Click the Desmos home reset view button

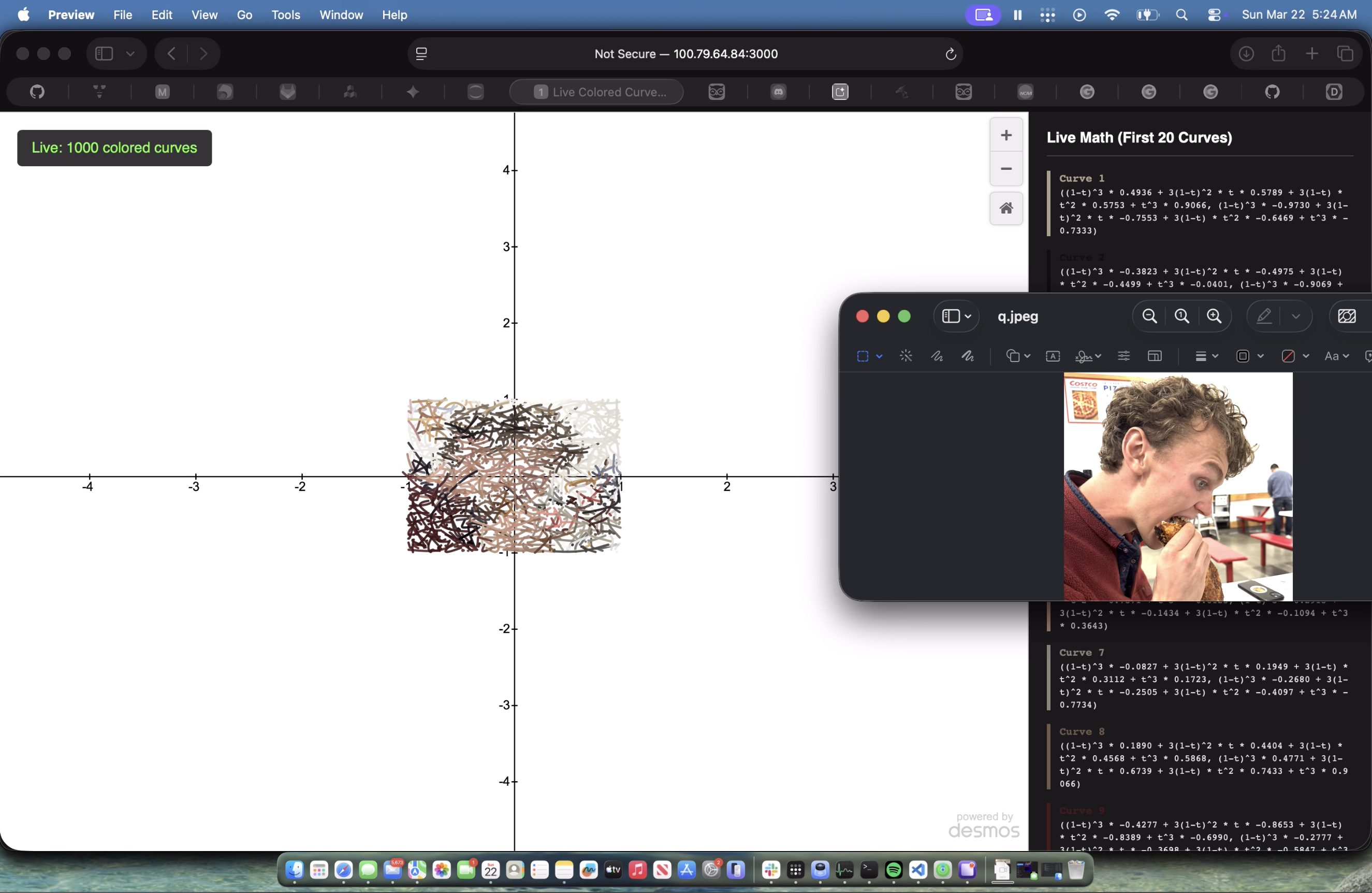(1006, 208)
